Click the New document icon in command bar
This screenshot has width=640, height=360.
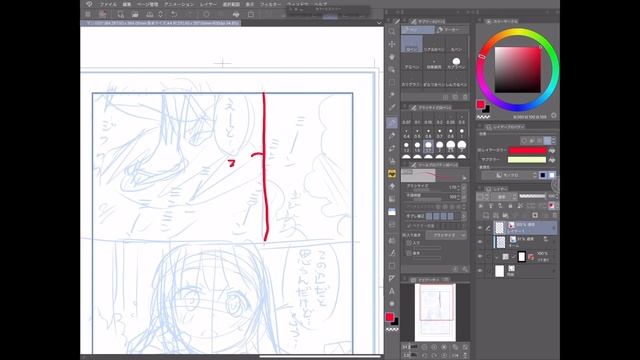(120, 15)
